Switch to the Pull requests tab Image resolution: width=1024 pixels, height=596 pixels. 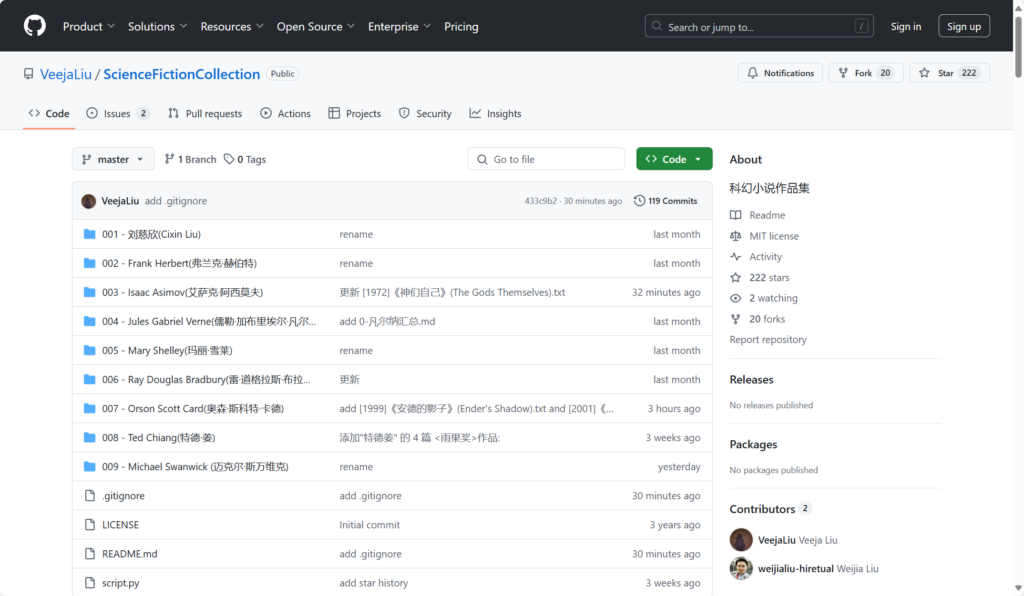[205, 113]
